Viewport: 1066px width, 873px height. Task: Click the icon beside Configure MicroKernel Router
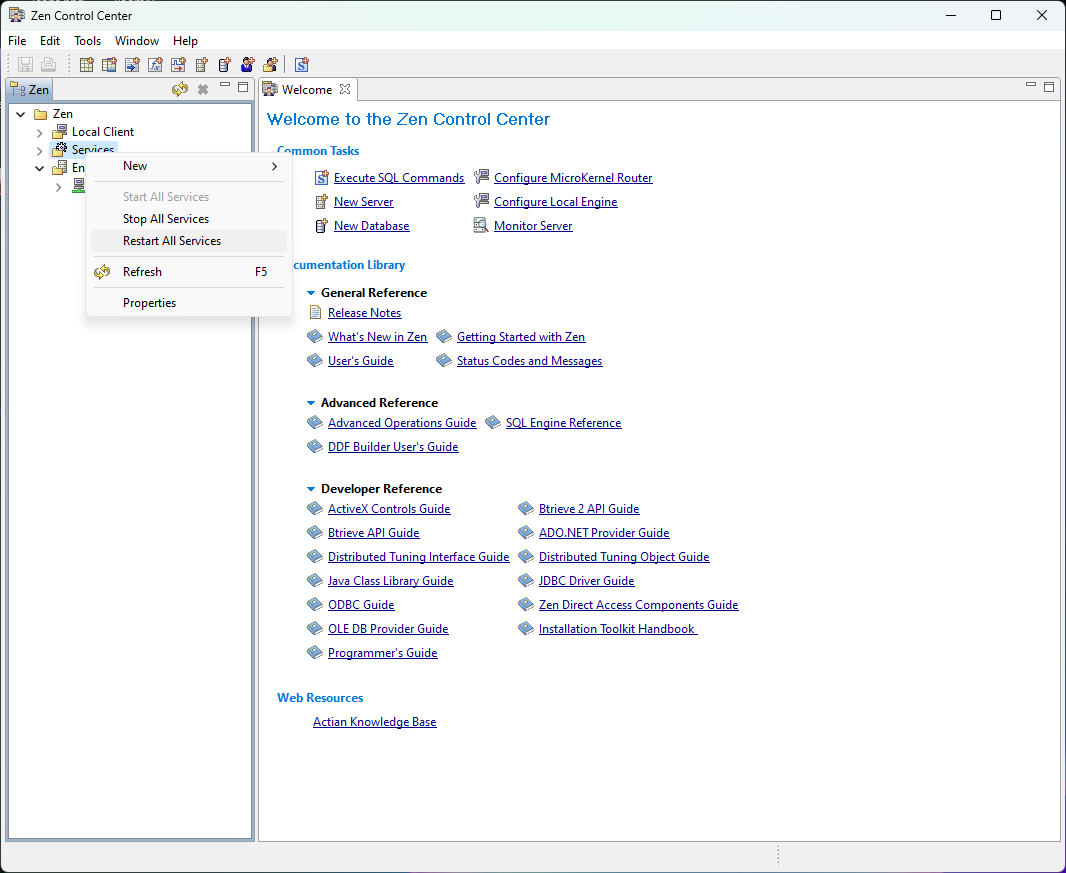[x=481, y=177]
